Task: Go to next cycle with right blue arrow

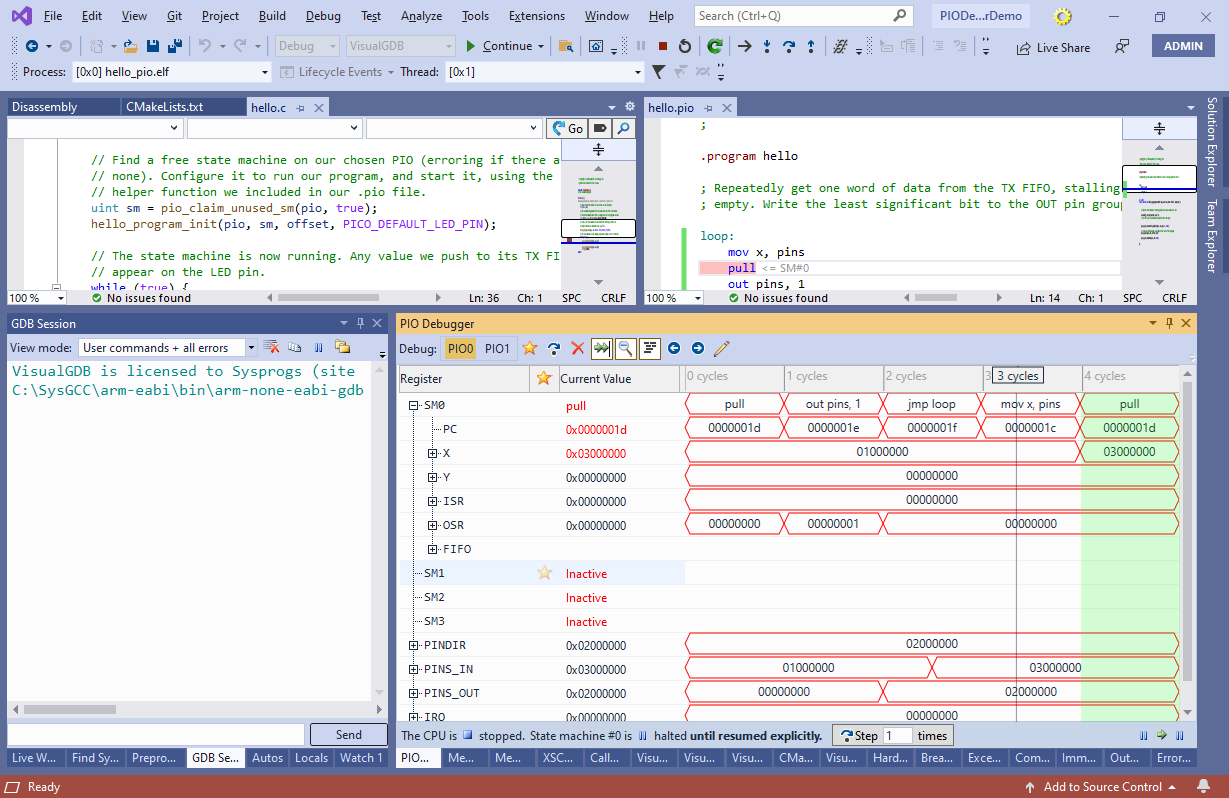Action: coord(698,348)
